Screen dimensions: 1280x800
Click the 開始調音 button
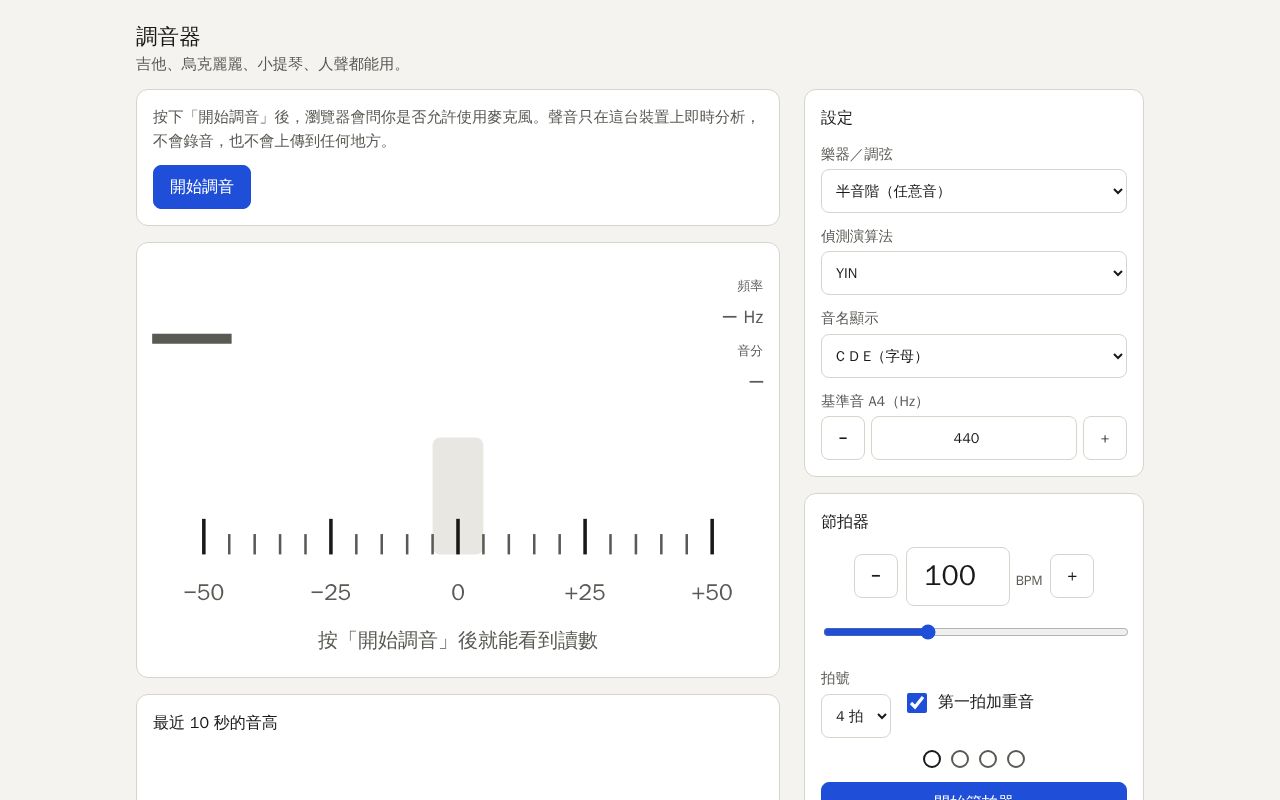(202, 187)
